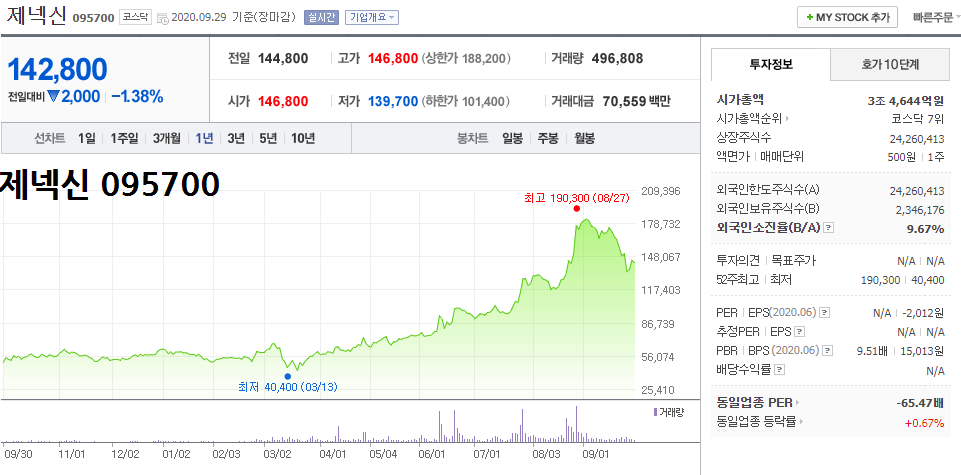This screenshot has height=475, width=961.
Task: Click stock code 095700 in the header
Action: click(x=93, y=18)
